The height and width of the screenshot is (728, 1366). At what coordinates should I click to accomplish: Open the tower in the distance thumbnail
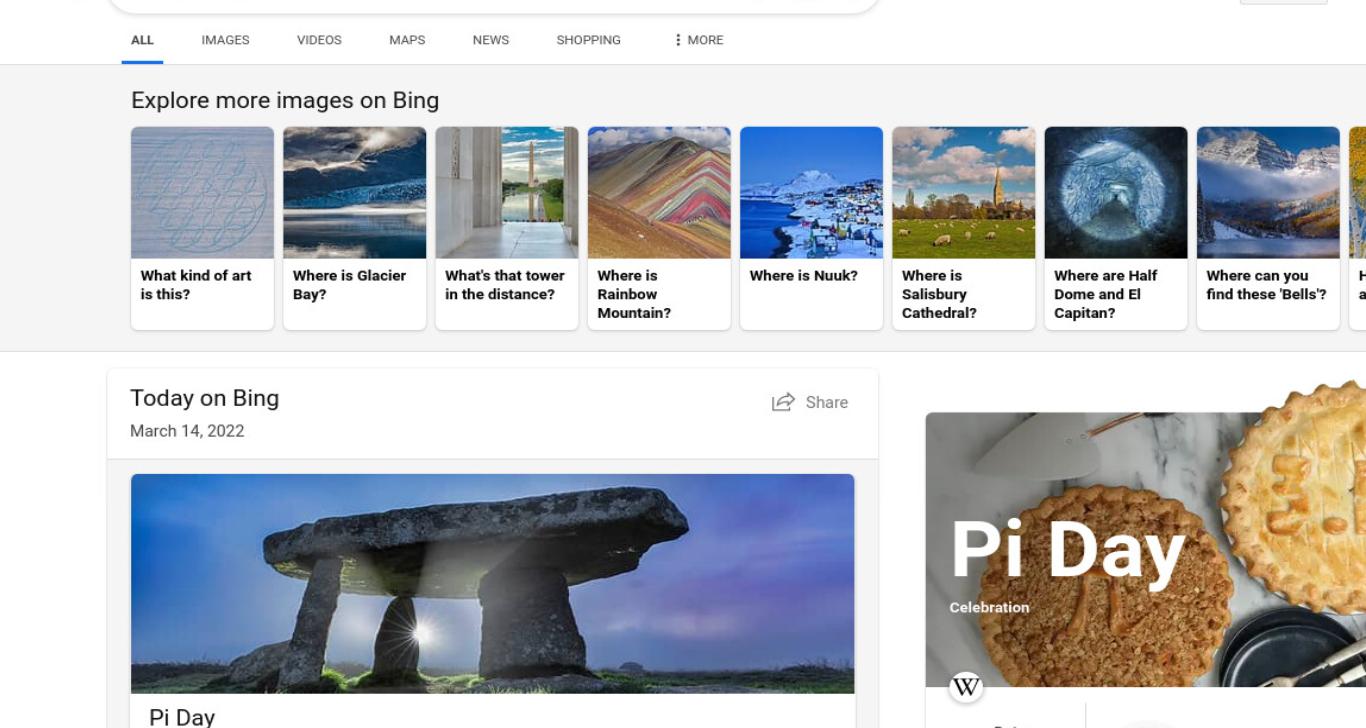click(x=507, y=192)
